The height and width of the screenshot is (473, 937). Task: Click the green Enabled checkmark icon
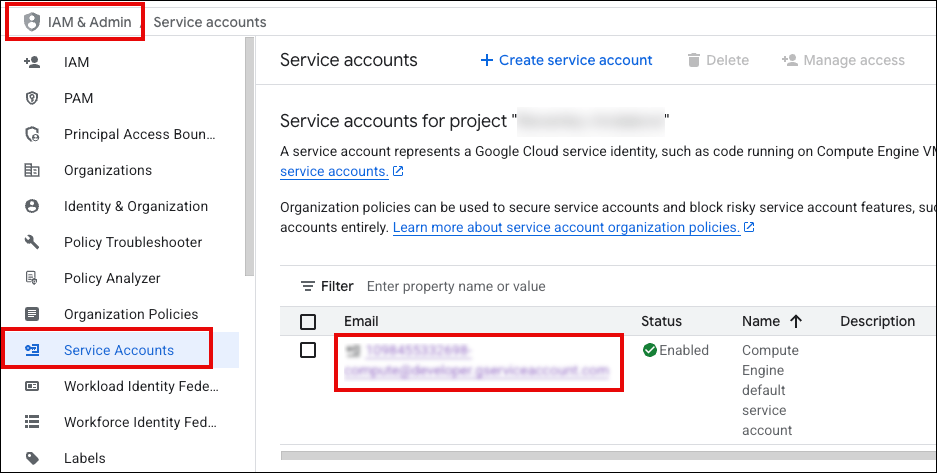(650, 350)
